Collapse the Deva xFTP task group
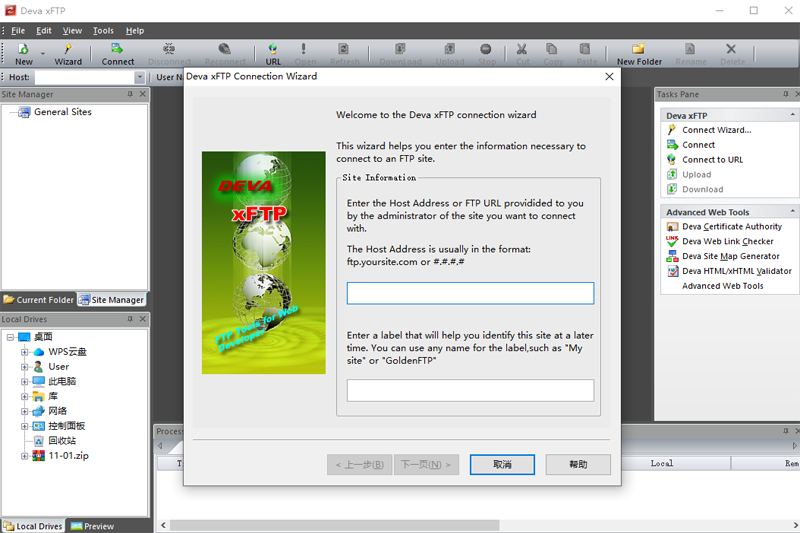This screenshot has width=800, height=533. pyautogui.click(x=792, y=115)
